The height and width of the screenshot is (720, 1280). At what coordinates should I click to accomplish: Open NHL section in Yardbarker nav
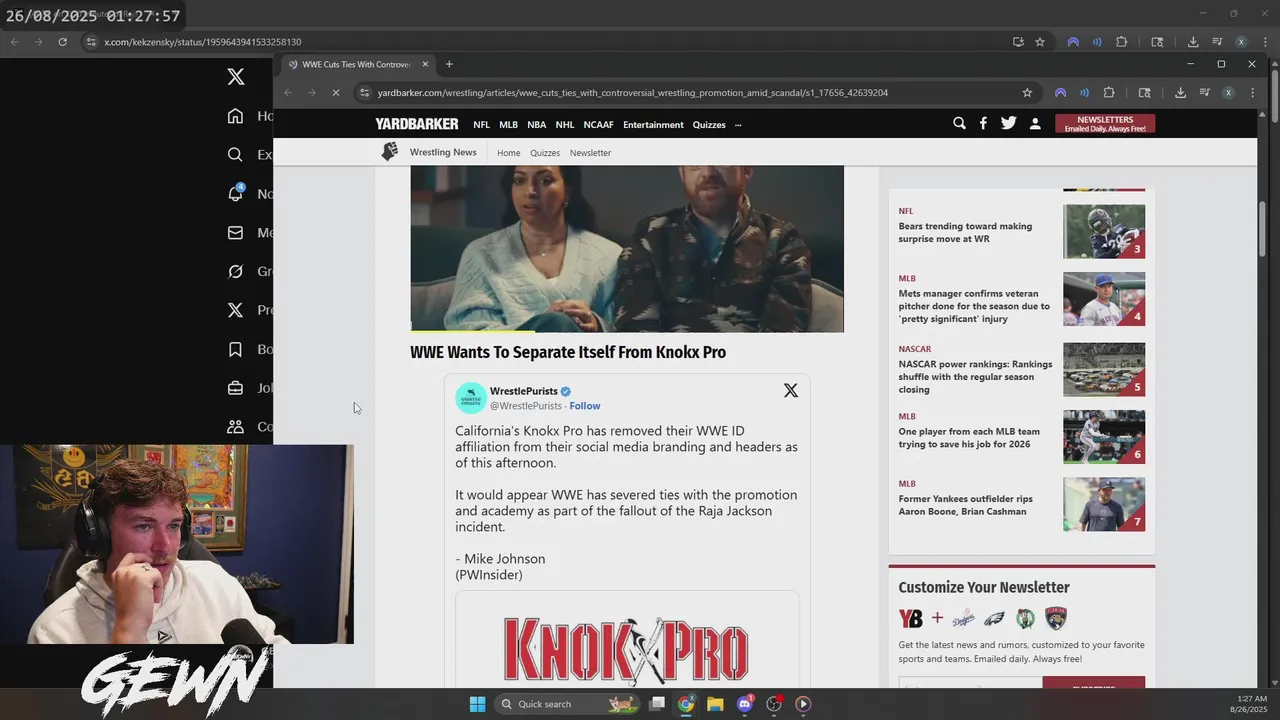pos(565,125)
